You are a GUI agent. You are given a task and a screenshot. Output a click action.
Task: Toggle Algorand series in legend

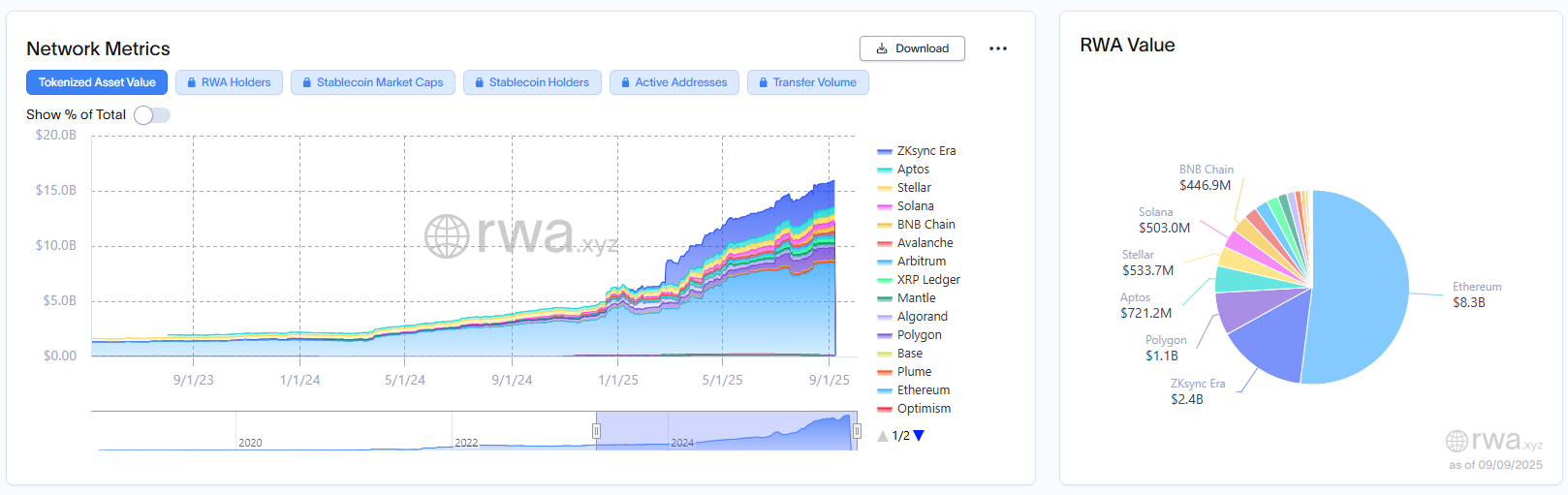click(913, 317)
